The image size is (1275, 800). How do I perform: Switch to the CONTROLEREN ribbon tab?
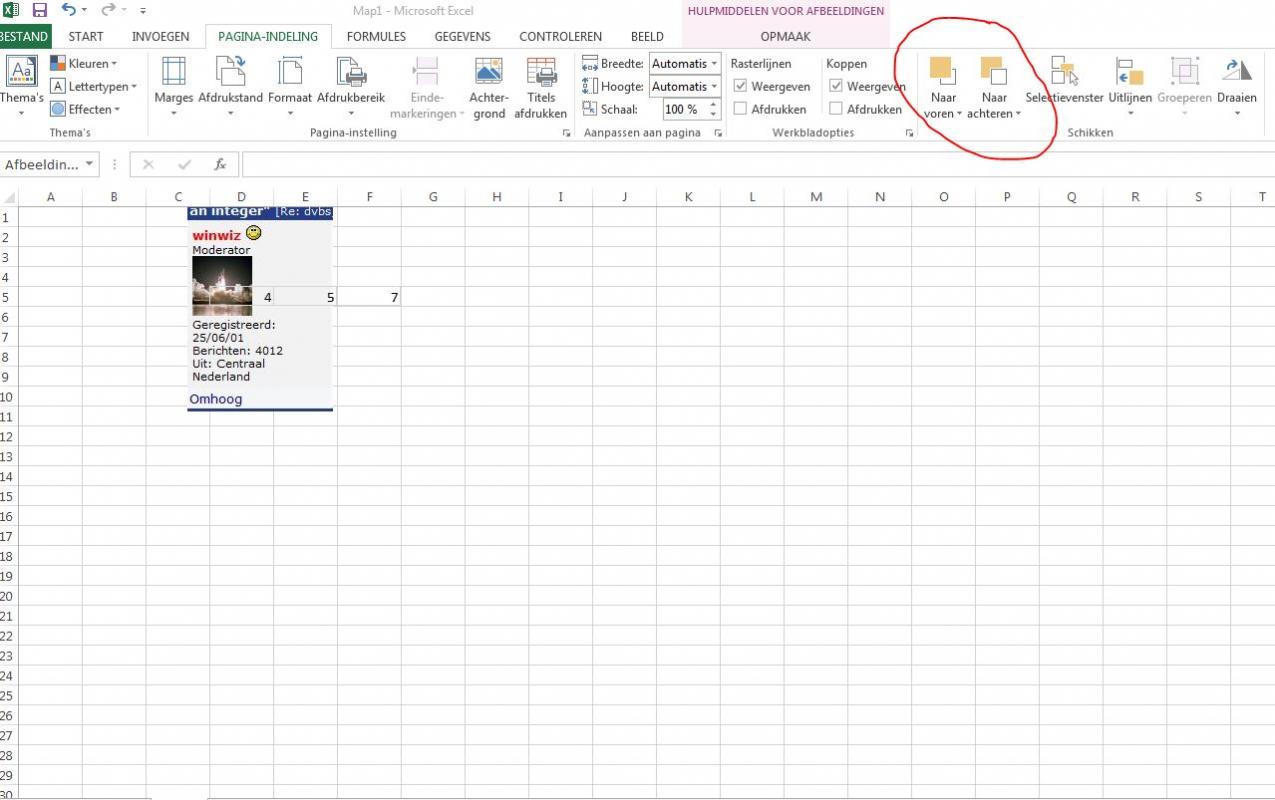(x=560, y=36)
